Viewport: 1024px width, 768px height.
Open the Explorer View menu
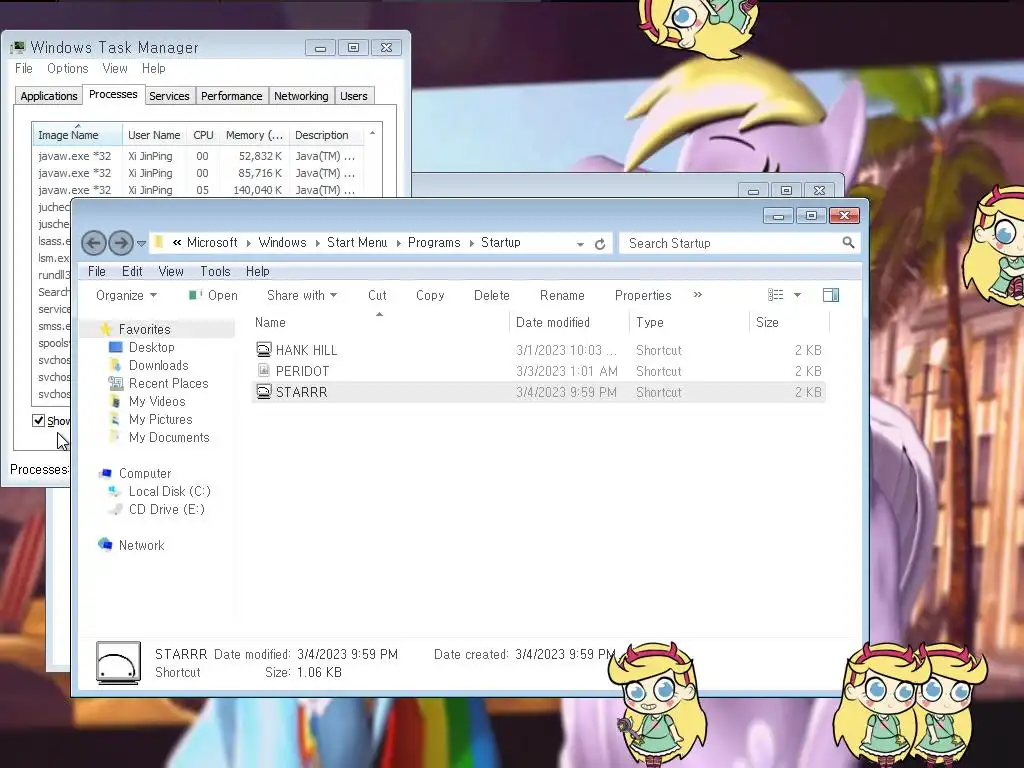tap(170, 271)
